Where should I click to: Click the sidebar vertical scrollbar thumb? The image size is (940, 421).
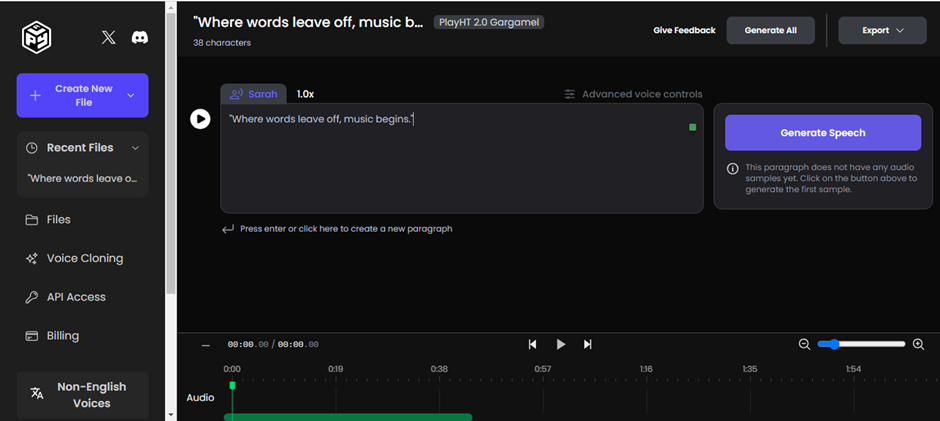pos(171,153)
